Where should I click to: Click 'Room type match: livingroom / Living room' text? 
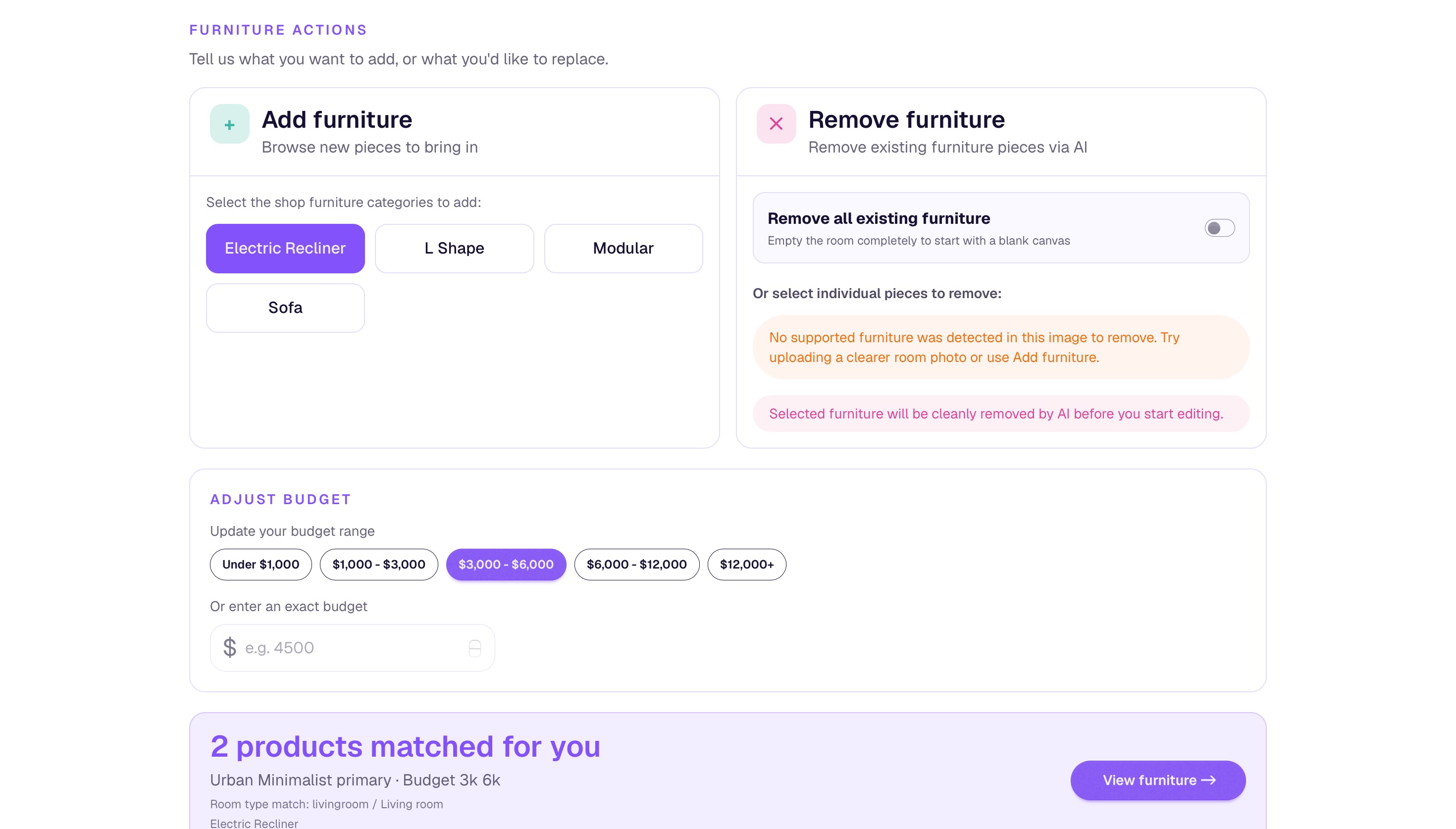coord(326,804)
